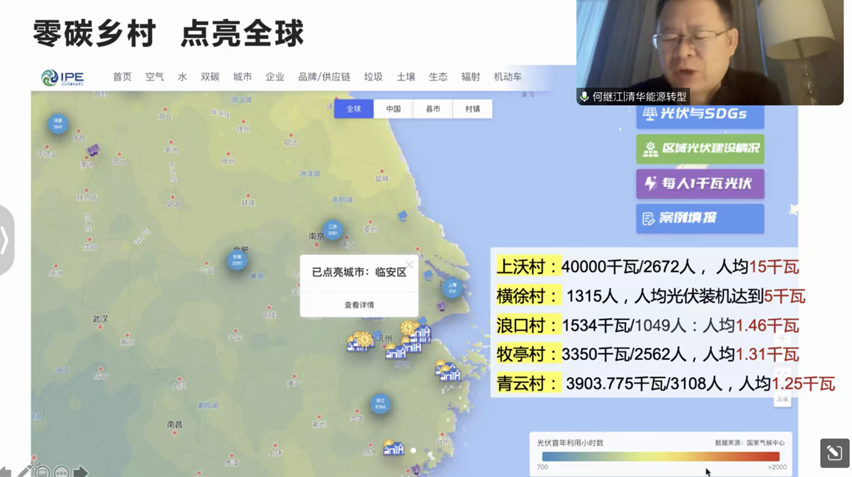Image resolution: width=852 pixels, height=477 pixels.
Task: Expand the side panel using the left-edge arrow
Action: (5, 240)
